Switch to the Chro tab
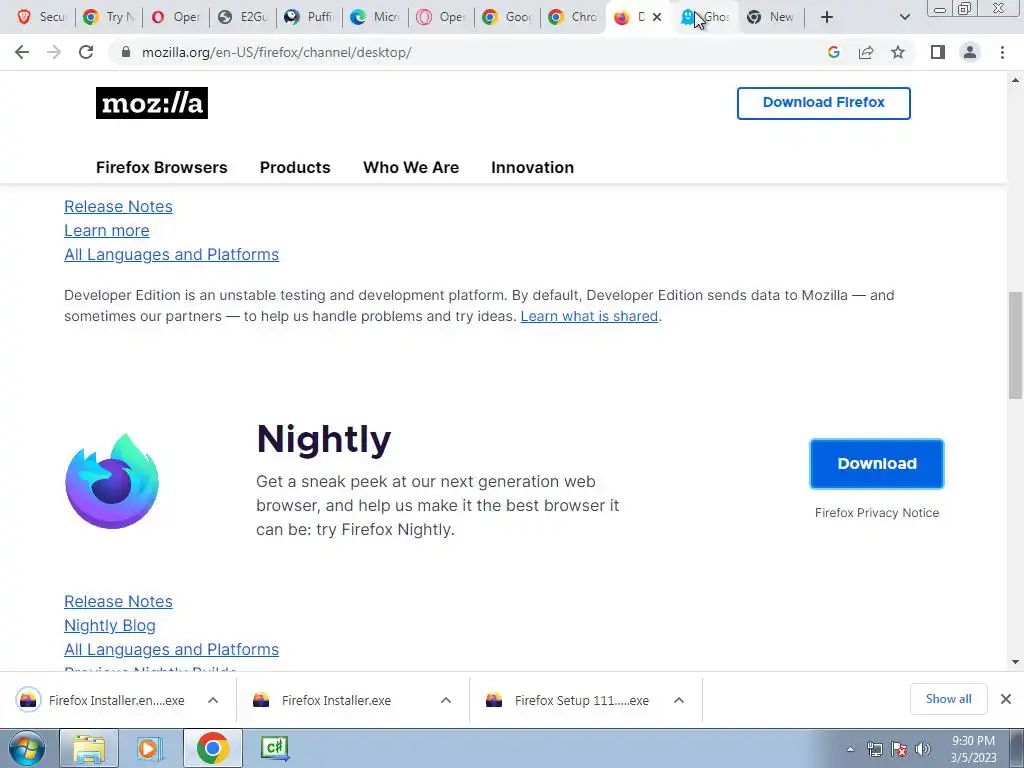 click(573, 17)
